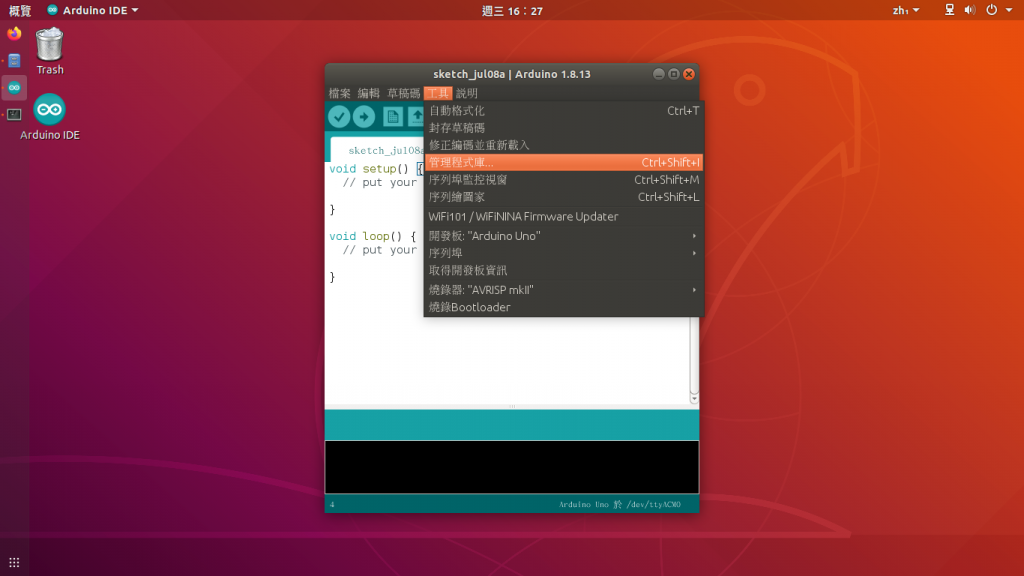This screenshot has height=576, width=1024.
Task: Open 序列埠監控視窗 from the menu
Action: click(564, 180)
